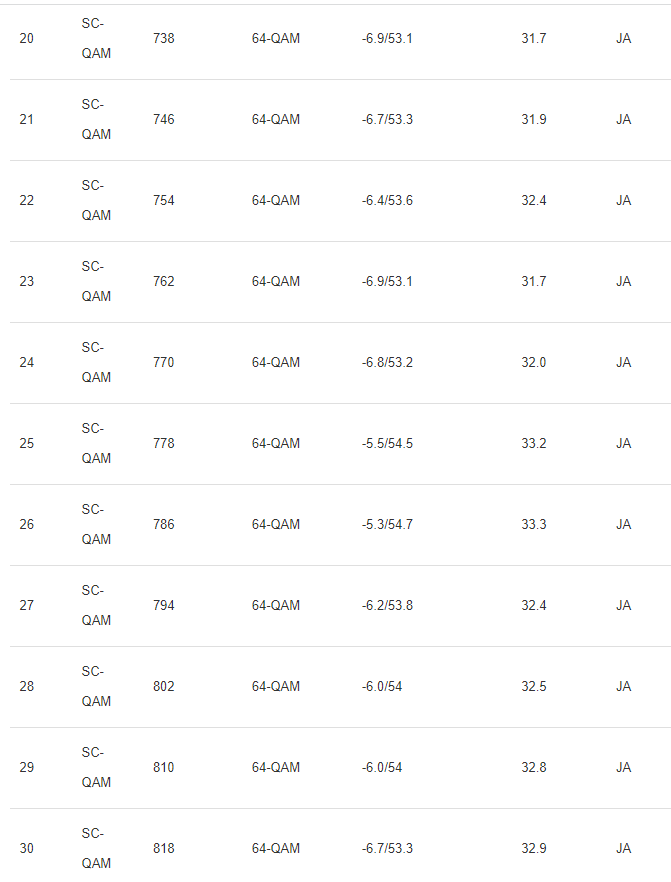Select power level -5.5/54.5

(x=387, y=444)
